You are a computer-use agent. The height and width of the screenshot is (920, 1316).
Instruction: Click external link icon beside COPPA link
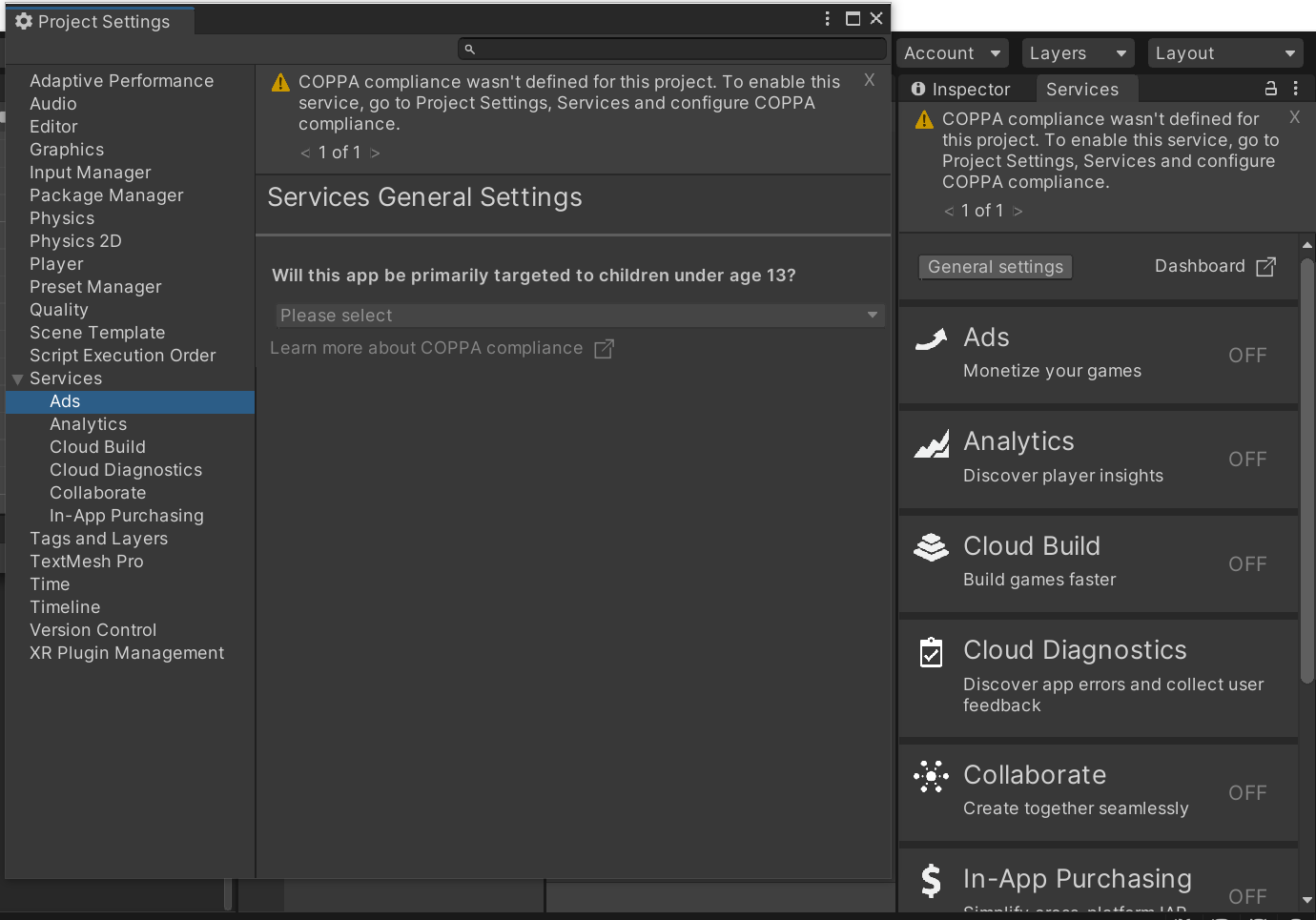[x=604, y=349]
